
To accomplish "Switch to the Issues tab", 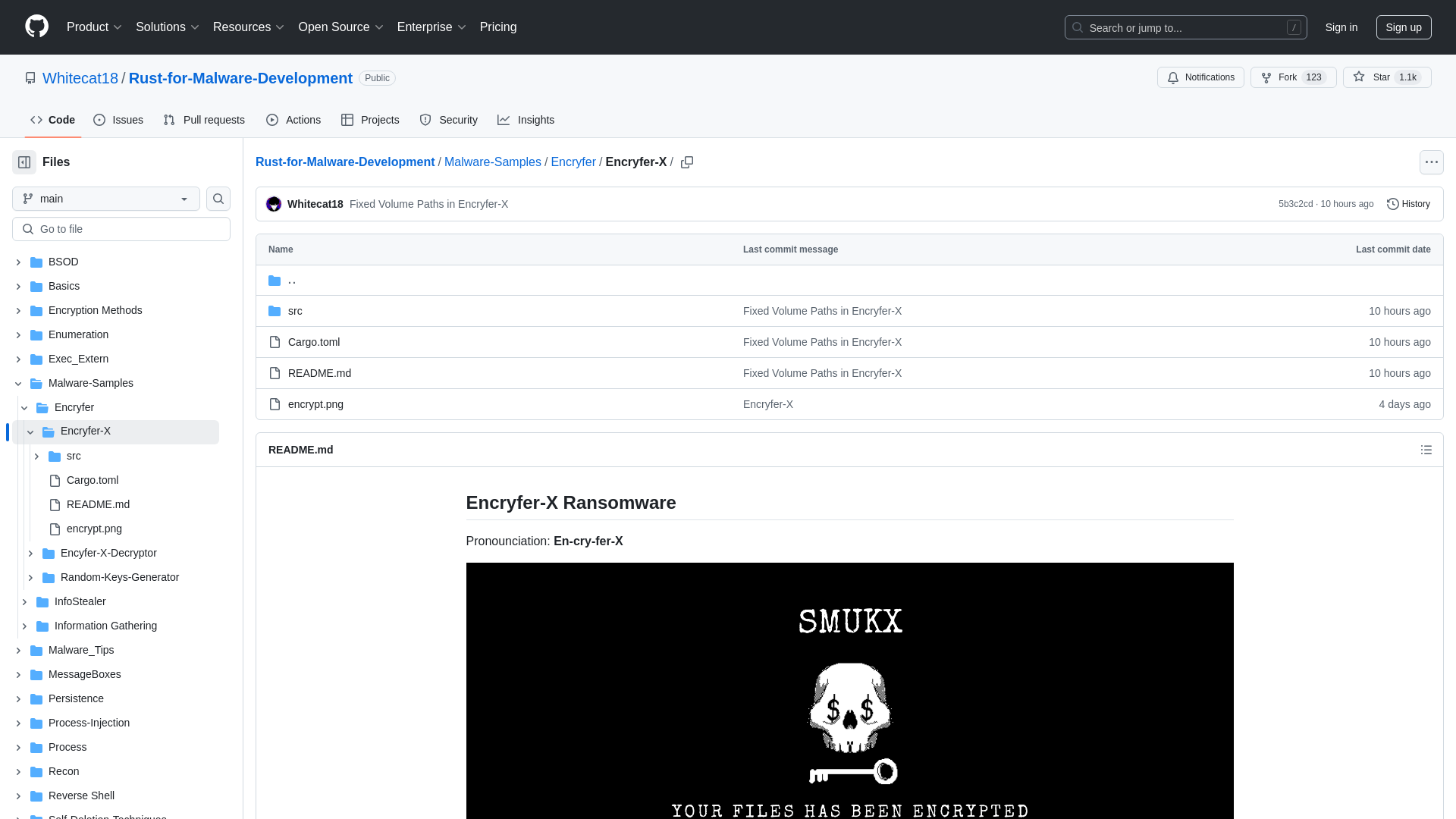I will (118, 120).
